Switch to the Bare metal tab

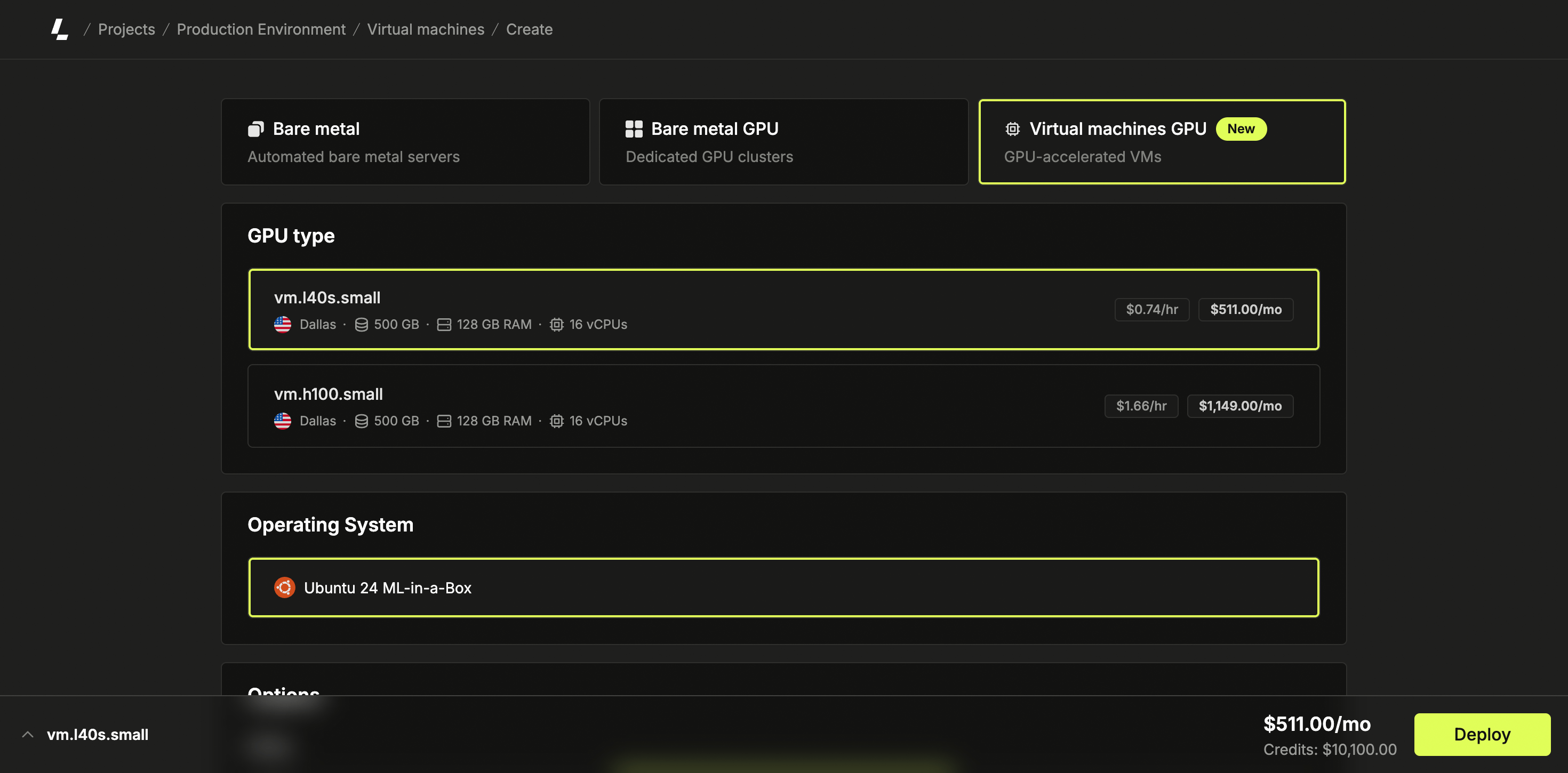(406, 141)
